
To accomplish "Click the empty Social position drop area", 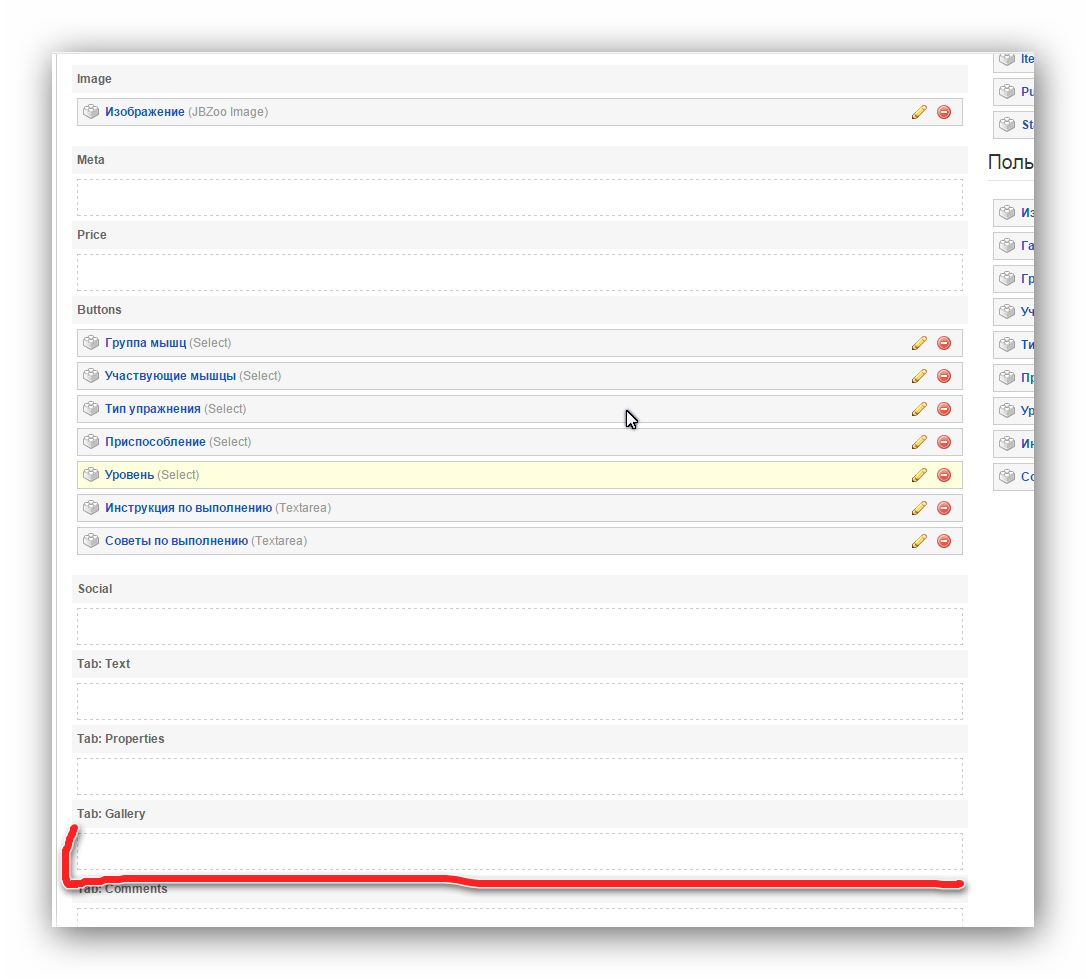I will tap(519, 626).
